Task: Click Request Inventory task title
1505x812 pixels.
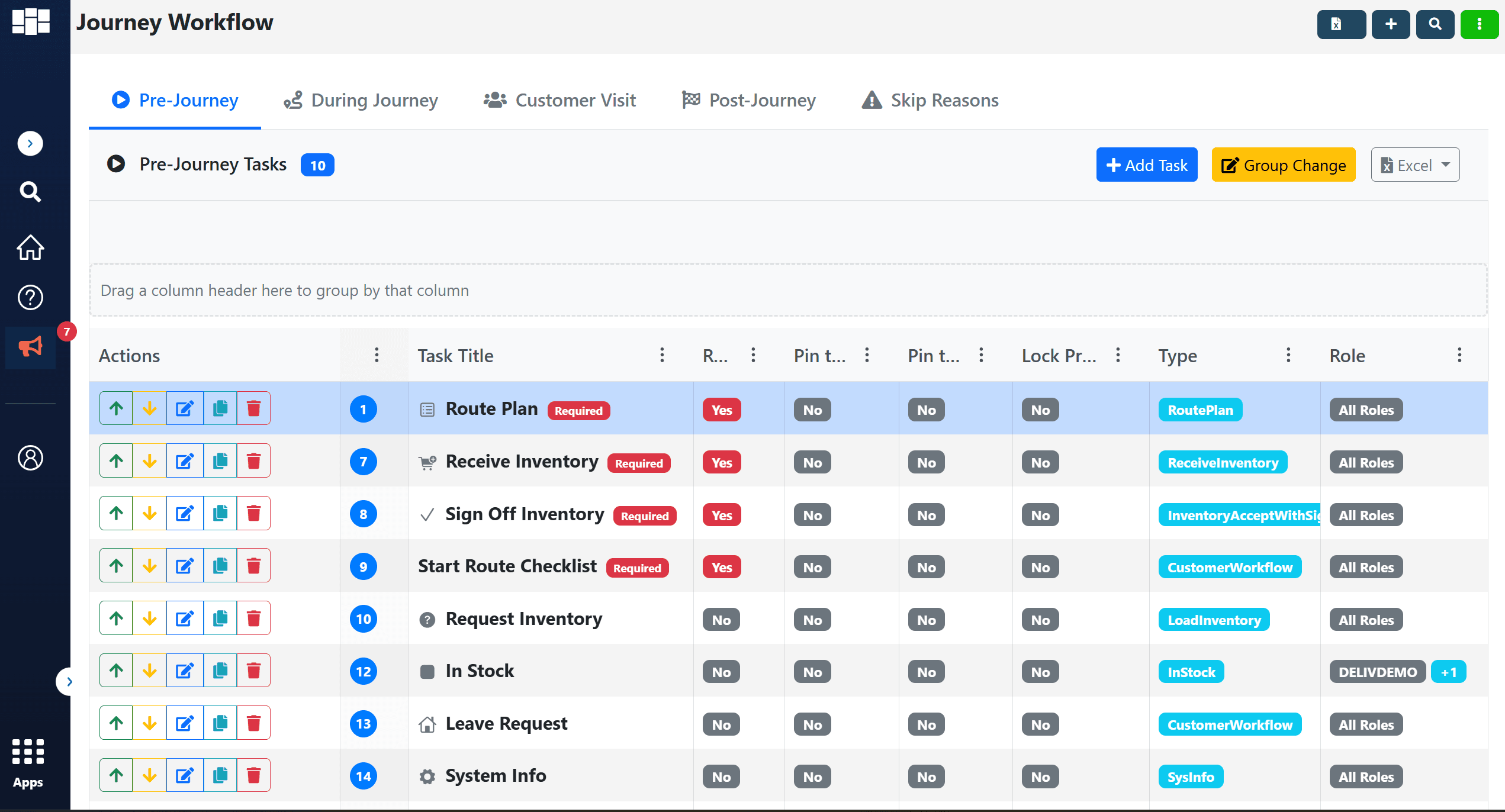Action: (524, 619)
